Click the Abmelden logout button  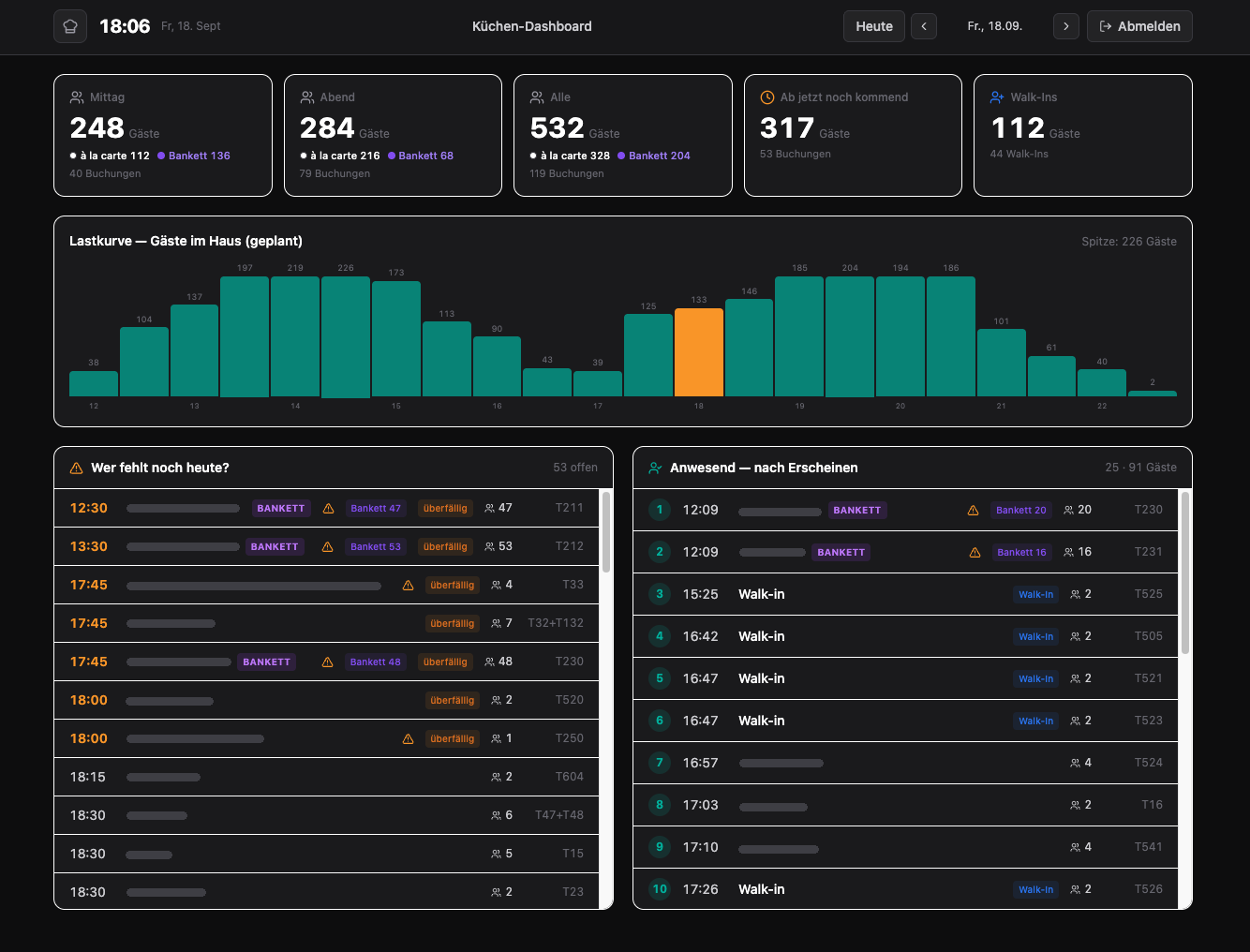click(1139, 26)
